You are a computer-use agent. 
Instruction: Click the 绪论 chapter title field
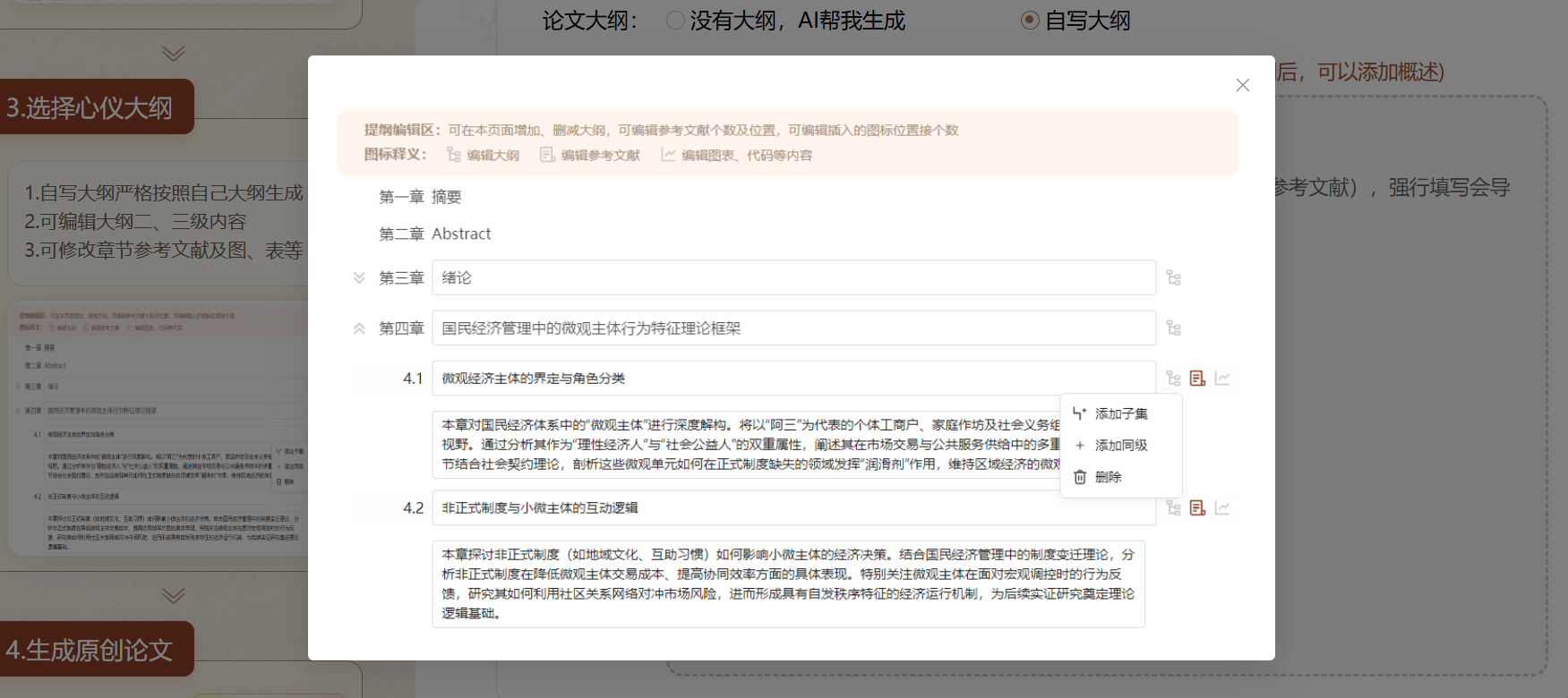click(x=793, y=277)
